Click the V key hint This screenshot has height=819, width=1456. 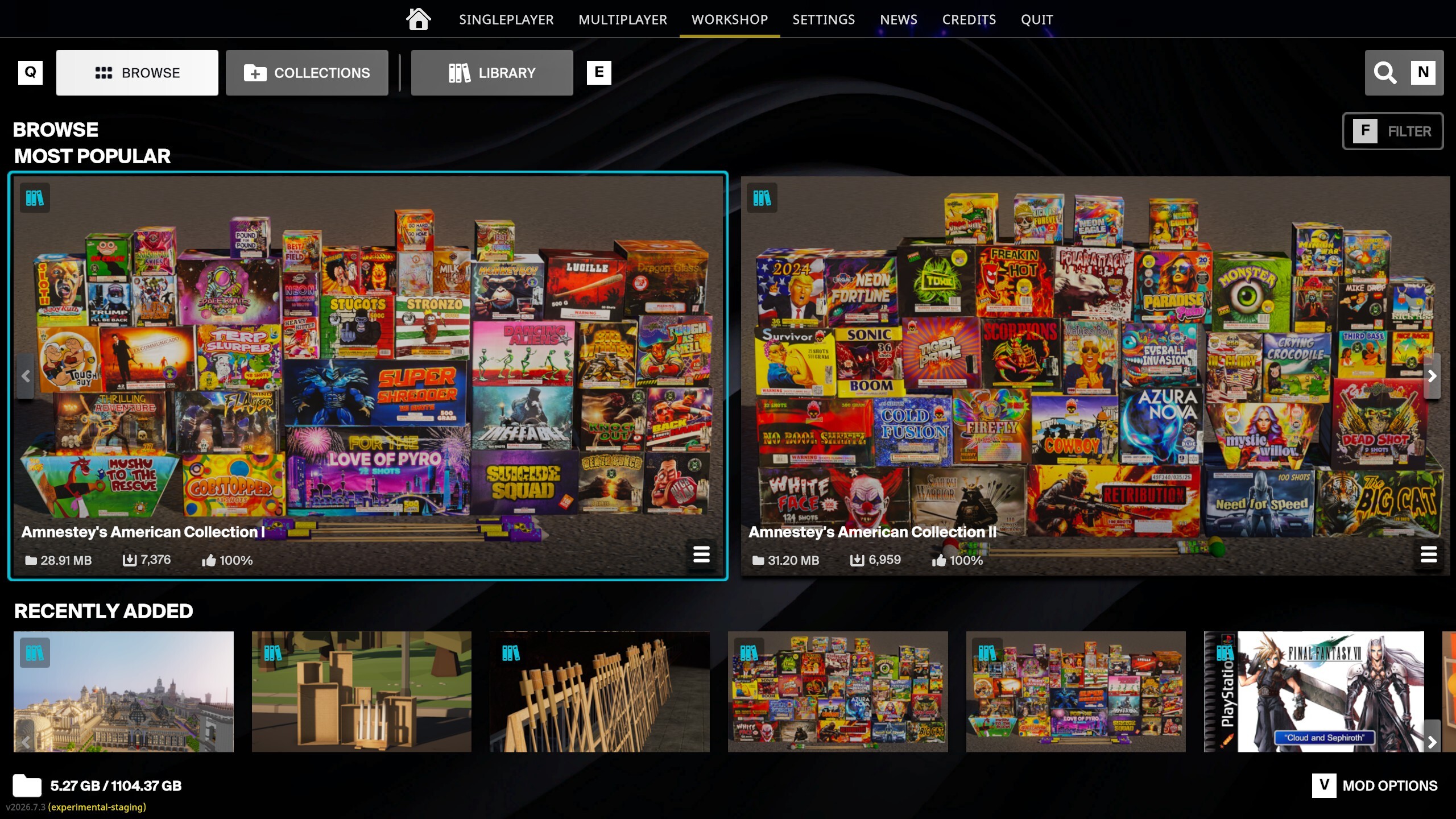pyautogui.click(x=1324, y=785)
